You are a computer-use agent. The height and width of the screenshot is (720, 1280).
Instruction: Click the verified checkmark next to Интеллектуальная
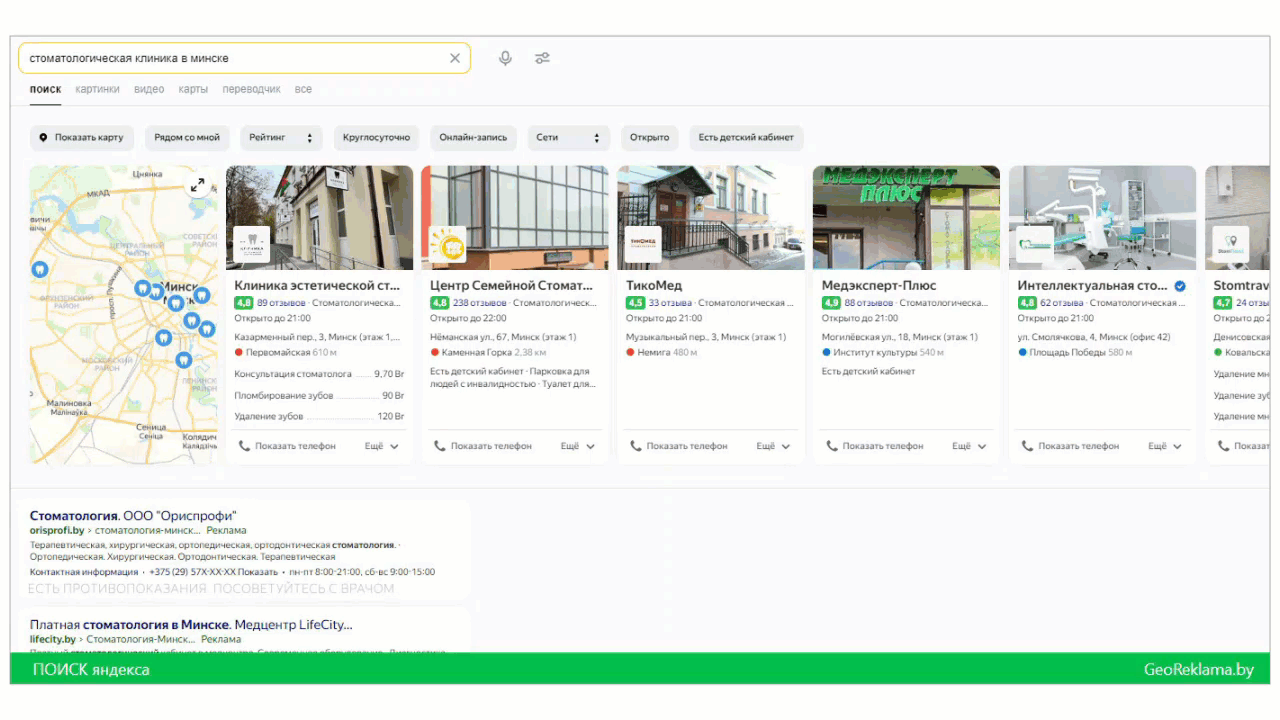[x=1180, y=286]
